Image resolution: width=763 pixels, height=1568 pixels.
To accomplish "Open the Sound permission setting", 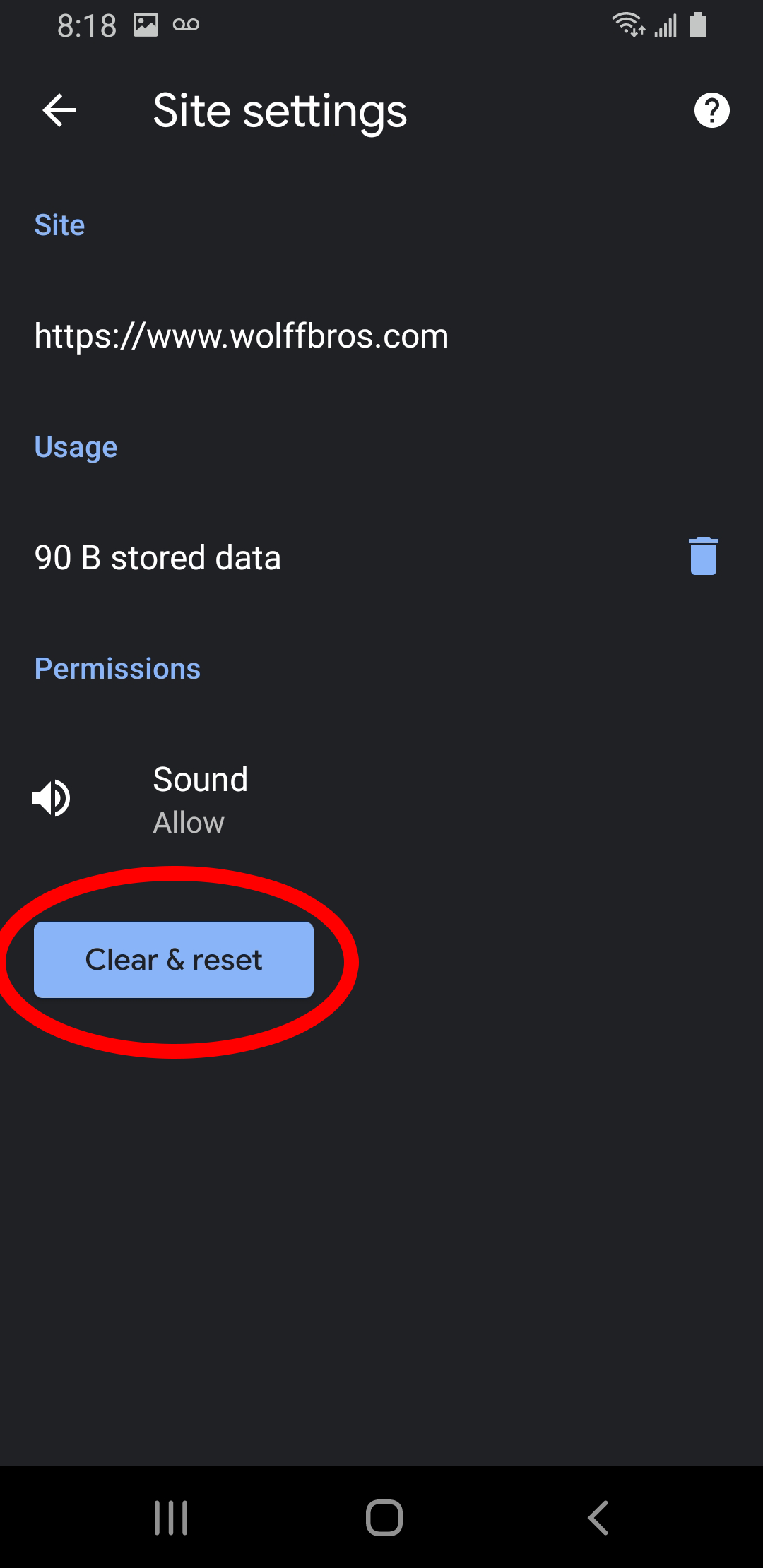I will tap(381, 799).
